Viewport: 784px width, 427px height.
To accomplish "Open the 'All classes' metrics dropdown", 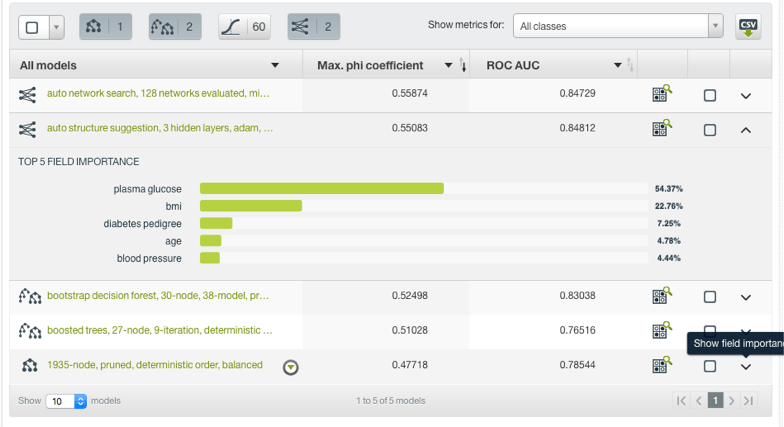I will (x=617, y=26).
